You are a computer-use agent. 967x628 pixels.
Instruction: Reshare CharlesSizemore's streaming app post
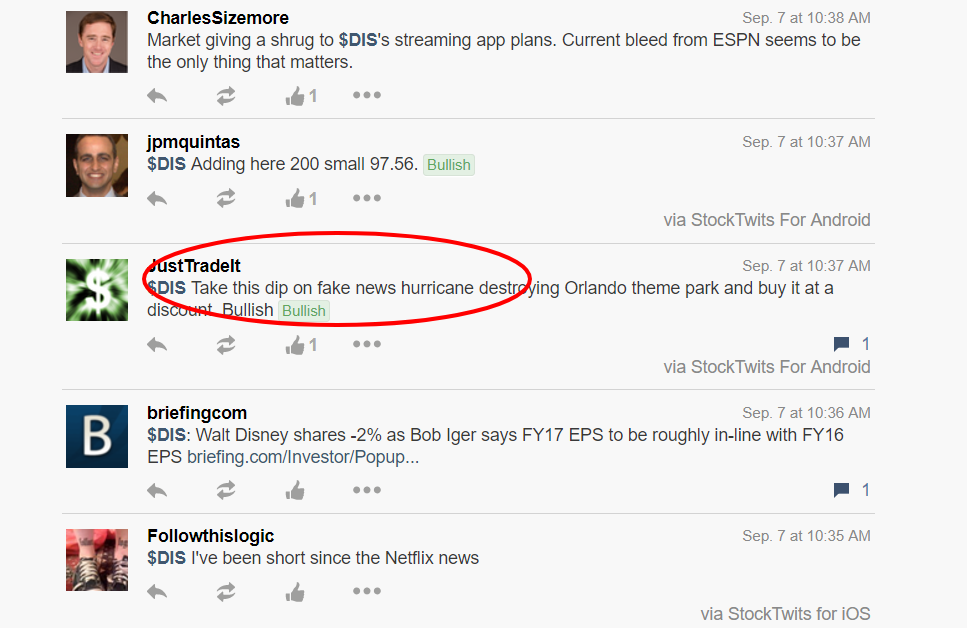(226, 96)
